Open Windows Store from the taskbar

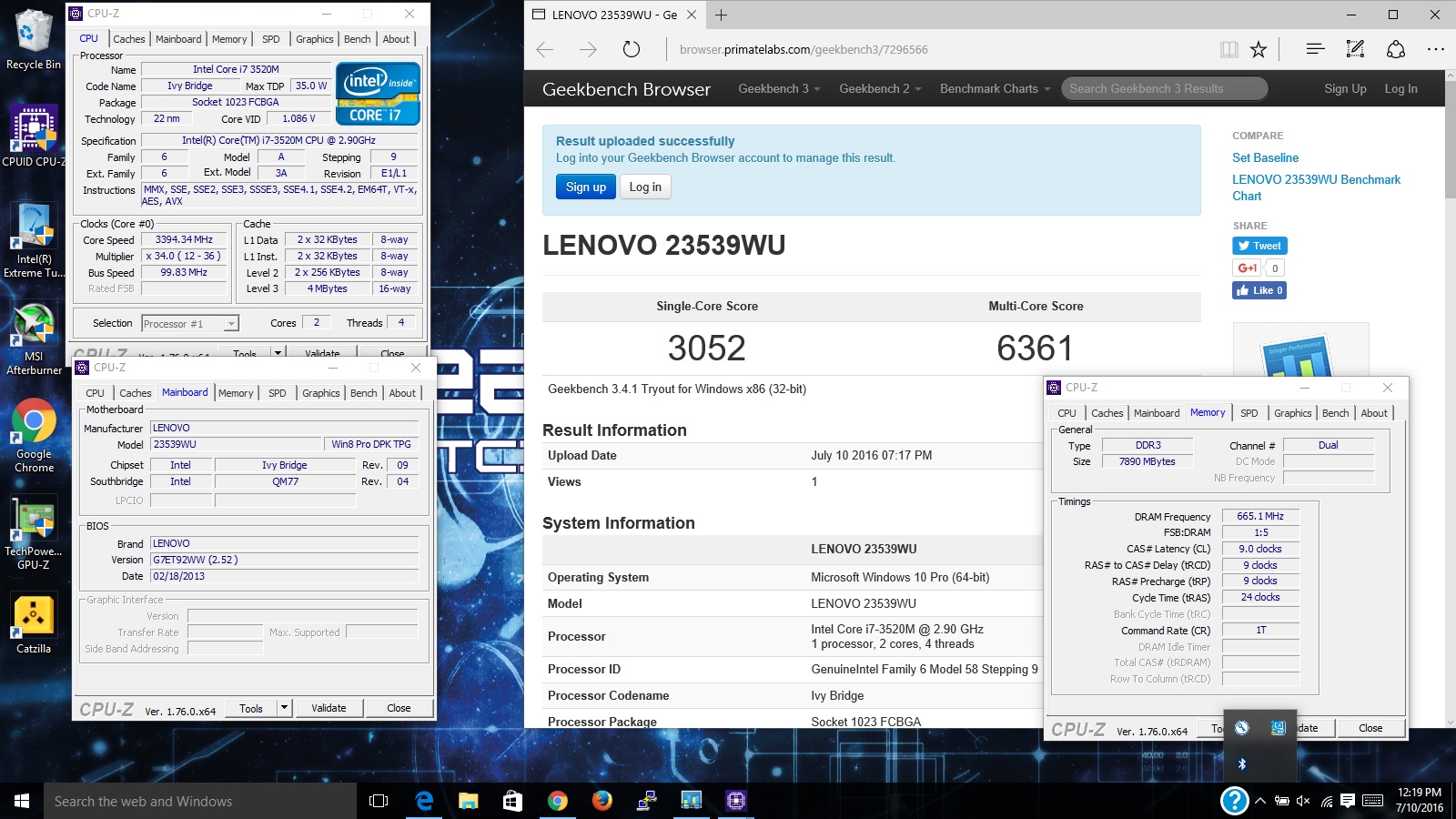(x=512, y=801)
